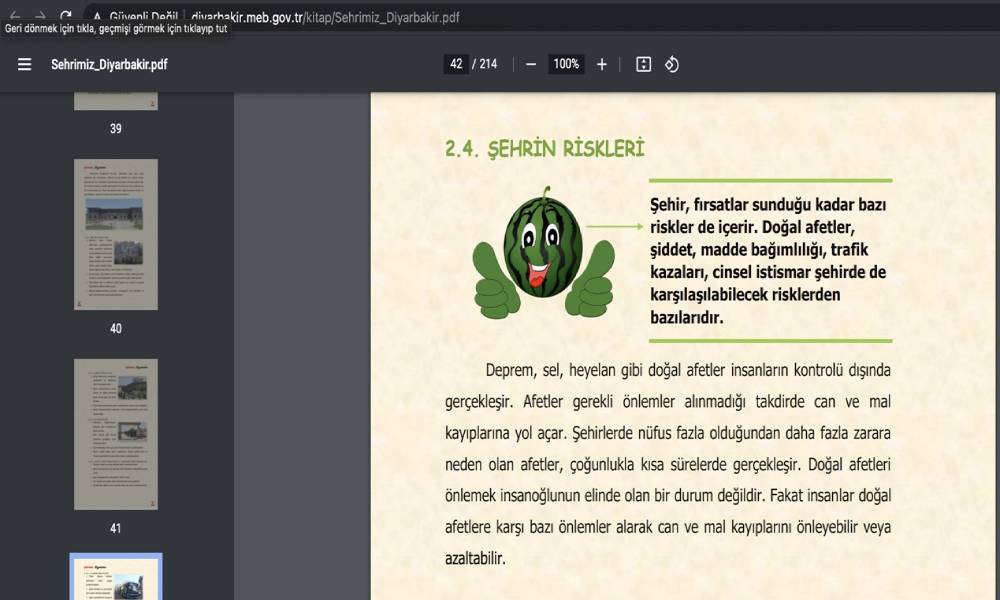Click the total page count '/ 214'

pyautogui.click(x=485, y=64)
